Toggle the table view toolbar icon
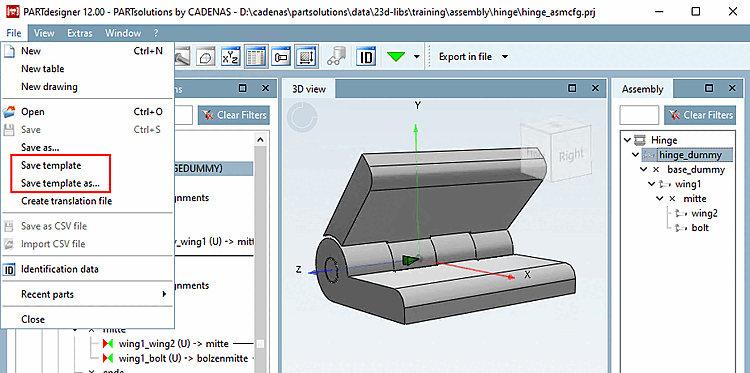This screenshot has height=373, width=750. [256, 57]
